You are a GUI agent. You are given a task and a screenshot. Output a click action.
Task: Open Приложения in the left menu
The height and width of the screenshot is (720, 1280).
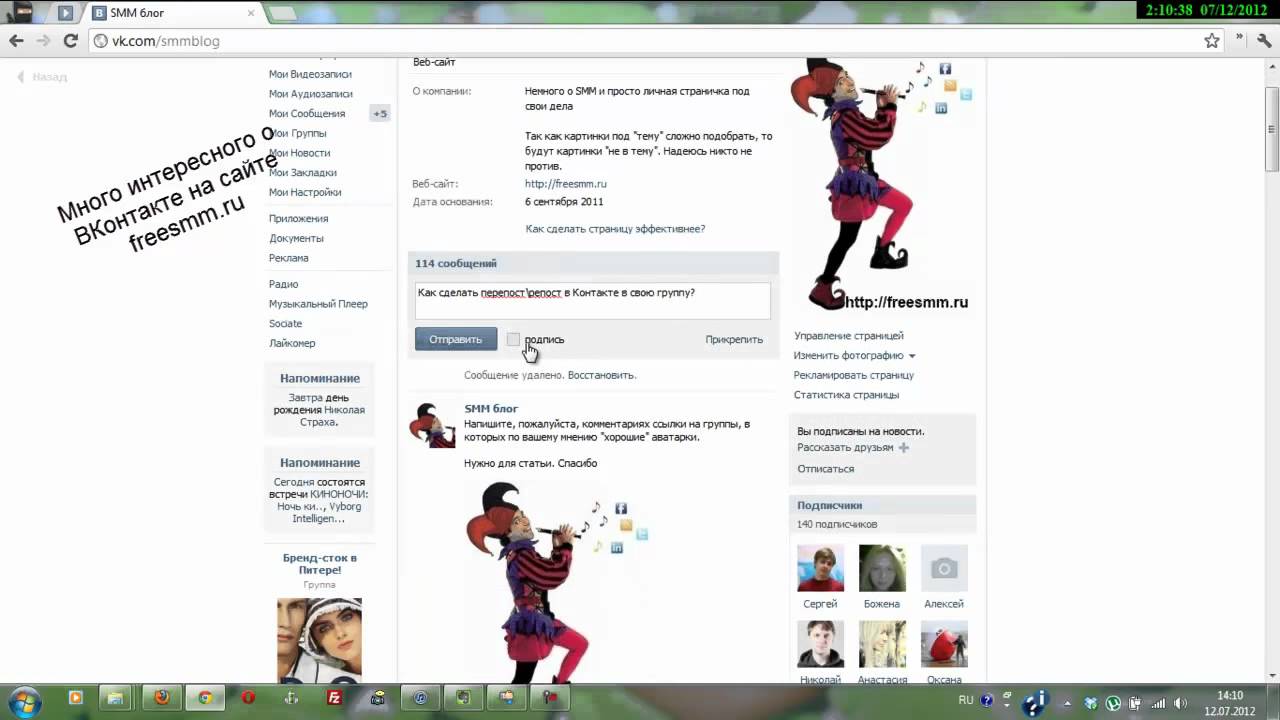click(298, 218)
